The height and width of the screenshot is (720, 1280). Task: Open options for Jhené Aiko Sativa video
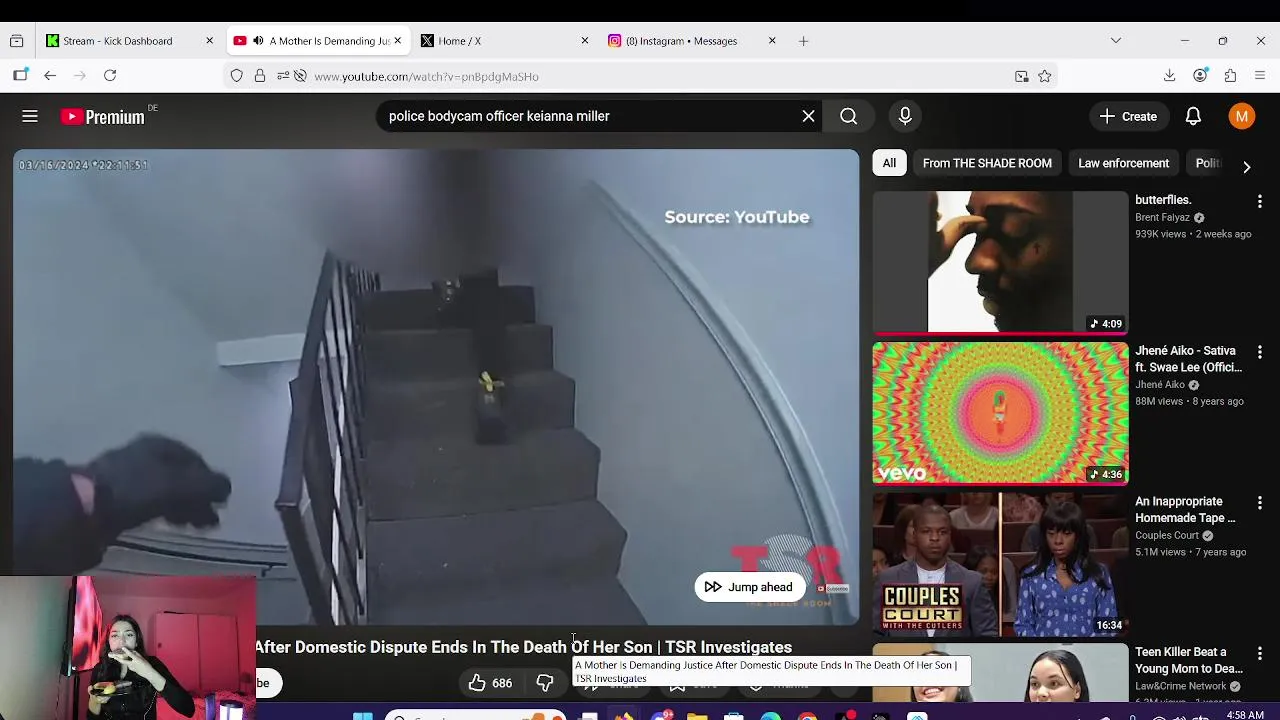[x=1259, y=353]
